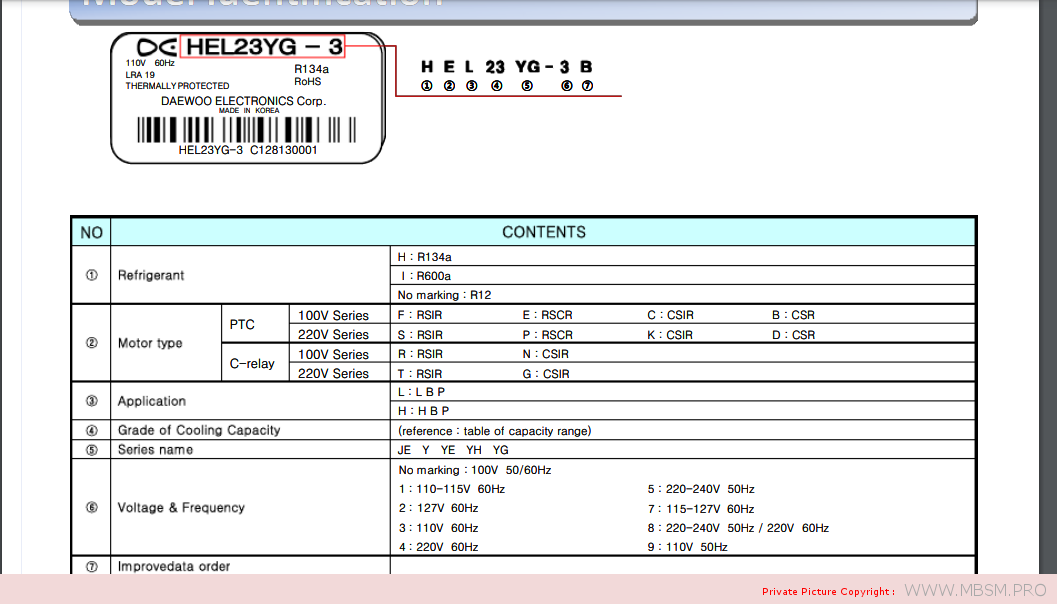Click the Improvedata order row label
The width and height of the screenshot is (1057, 604).
(x=174, y=566)
